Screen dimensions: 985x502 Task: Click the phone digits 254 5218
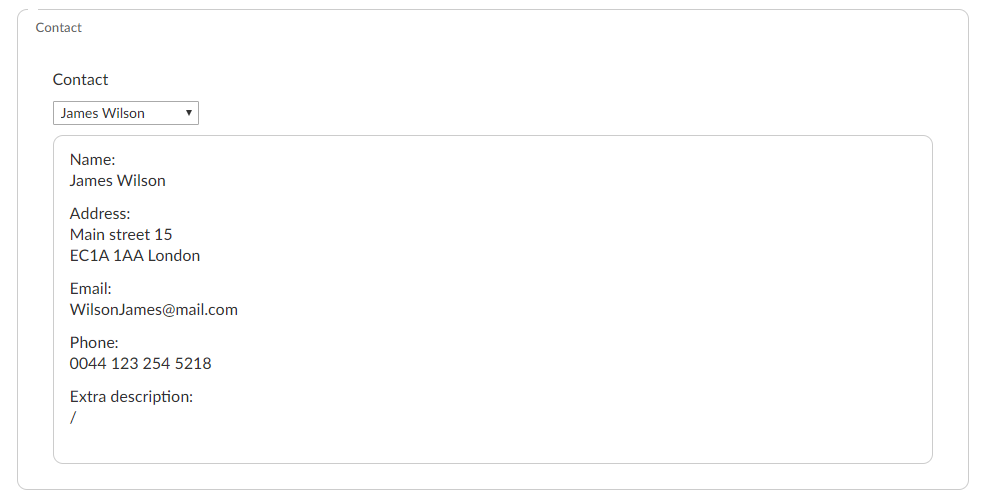pyautogui.click(x=177, y=364)
